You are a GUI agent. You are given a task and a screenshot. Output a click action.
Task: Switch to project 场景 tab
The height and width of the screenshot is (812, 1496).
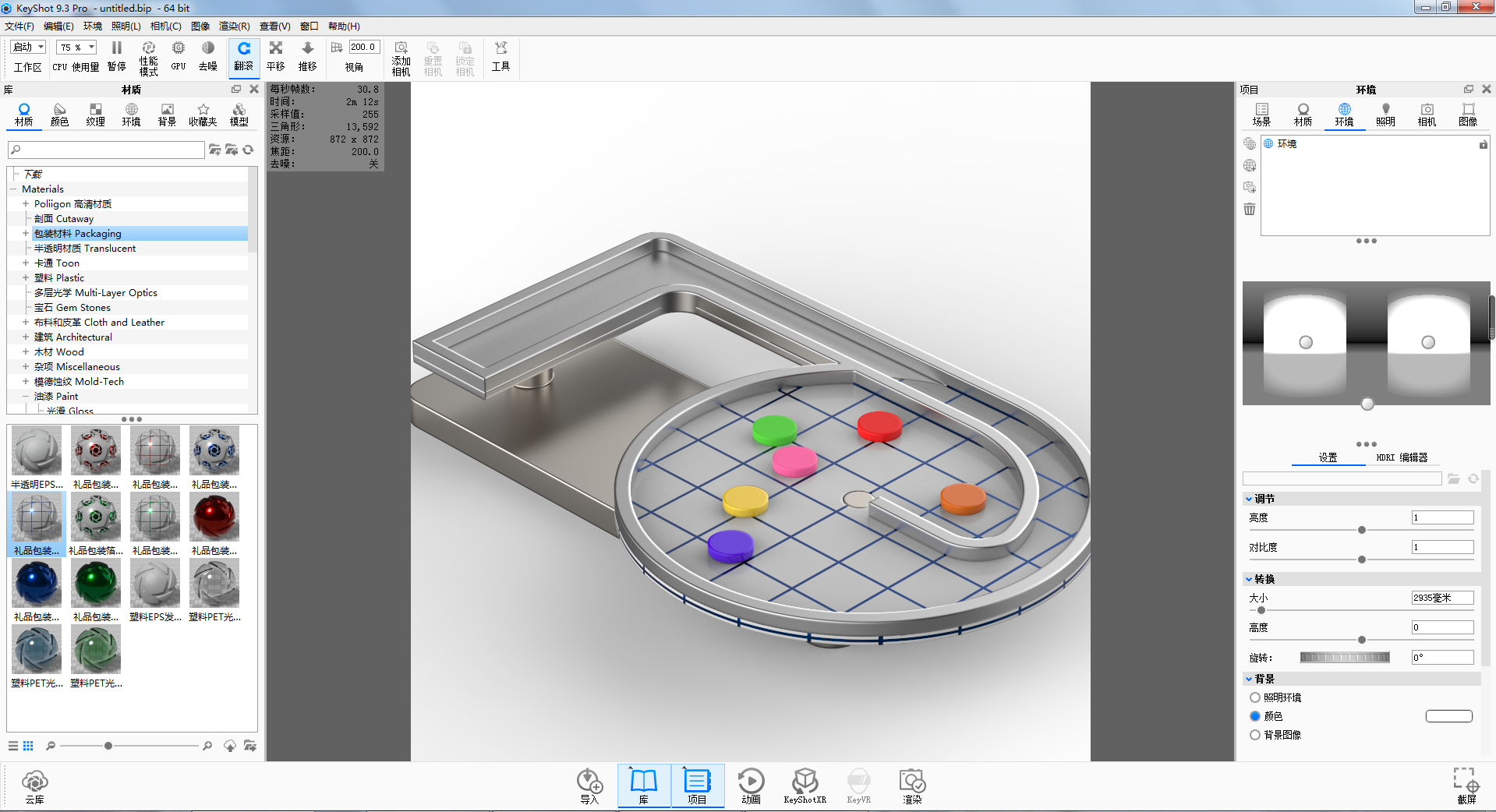pyautogui.click(x=1261, y=115)
